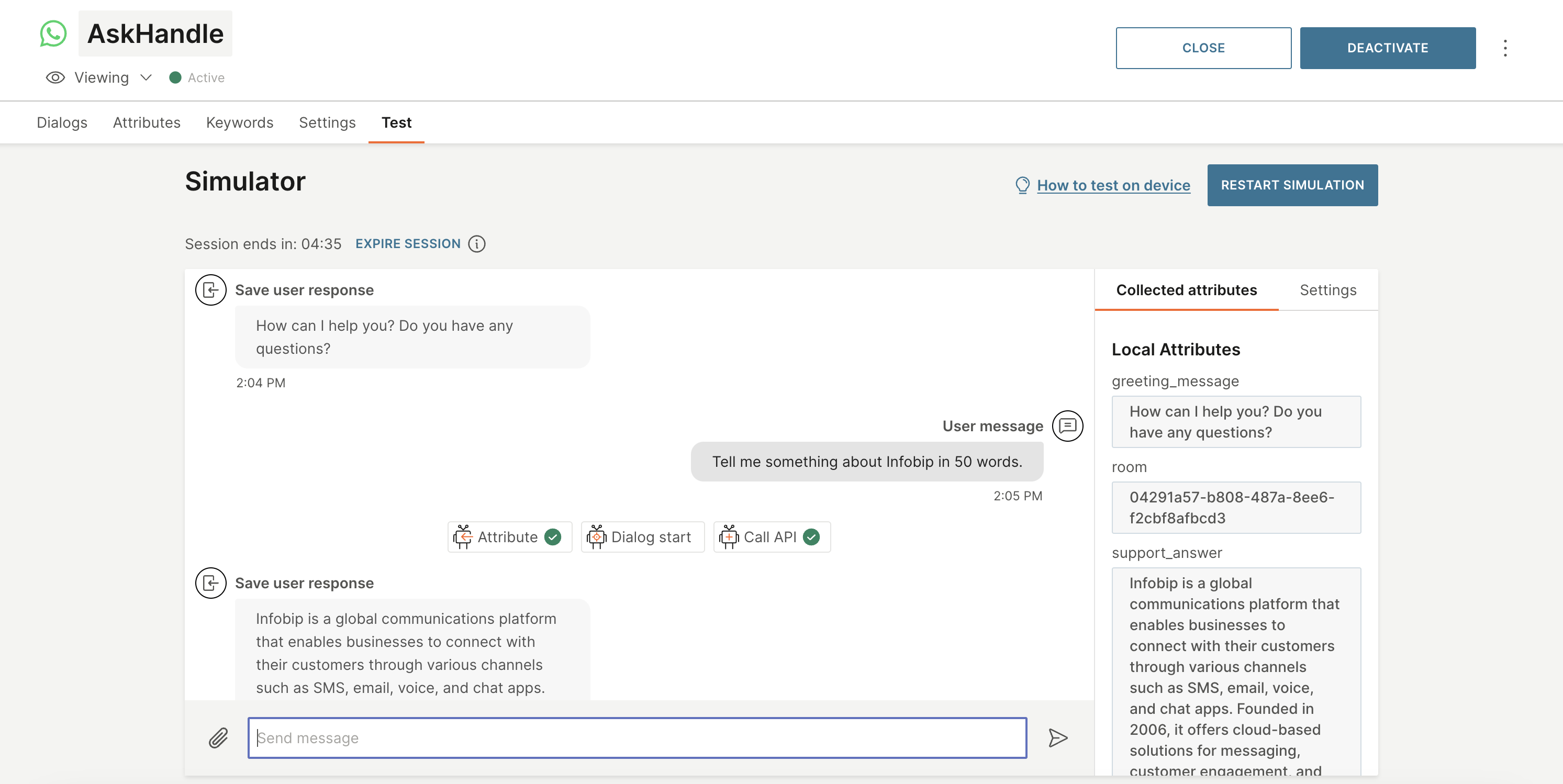Switch to the Dialogs tab
This screenshot has width=1563, height=784.
[x=62, y=122]
